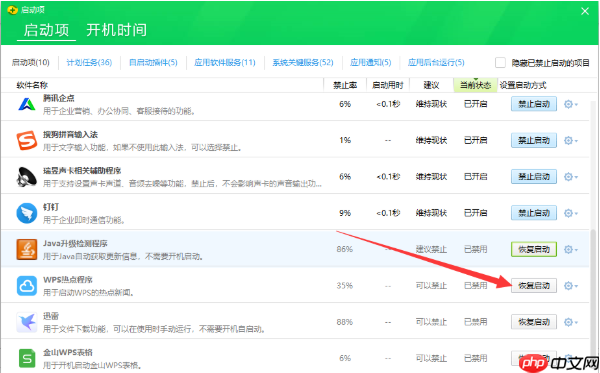Click the 35% value in WPS热点程序 row

(x=344, y=286)
